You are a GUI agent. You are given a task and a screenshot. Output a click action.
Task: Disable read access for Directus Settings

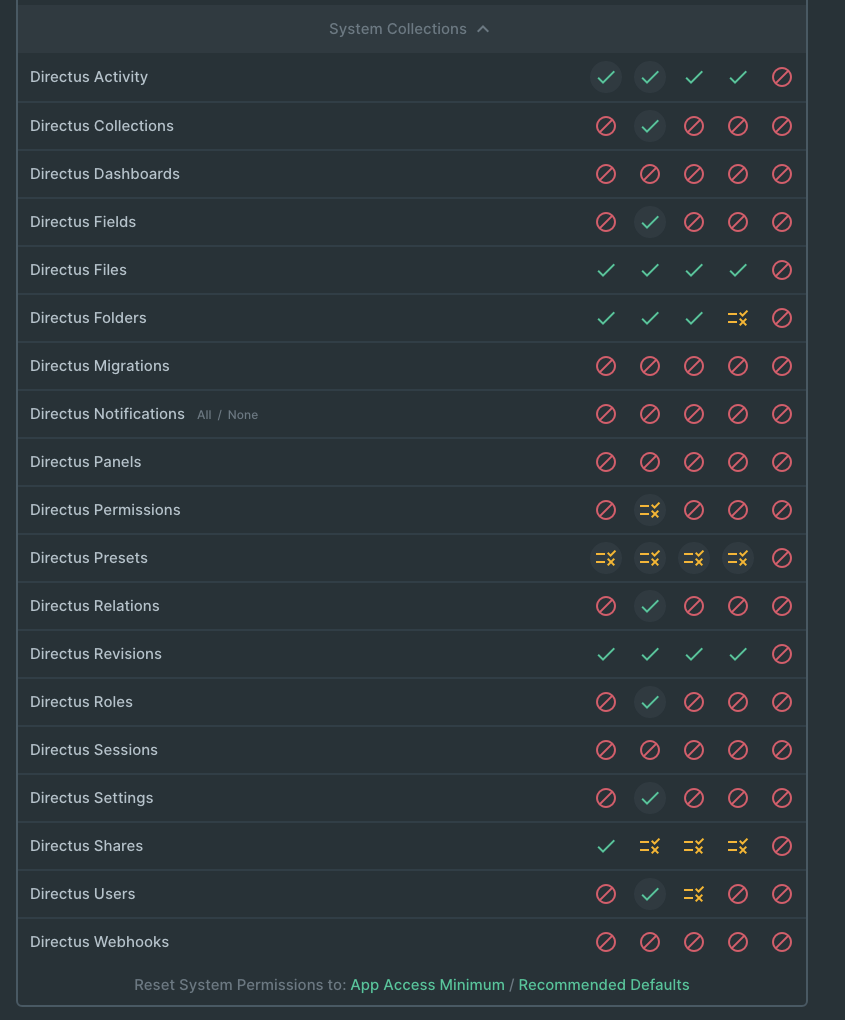pyautogui.click(x=650, y=798)
